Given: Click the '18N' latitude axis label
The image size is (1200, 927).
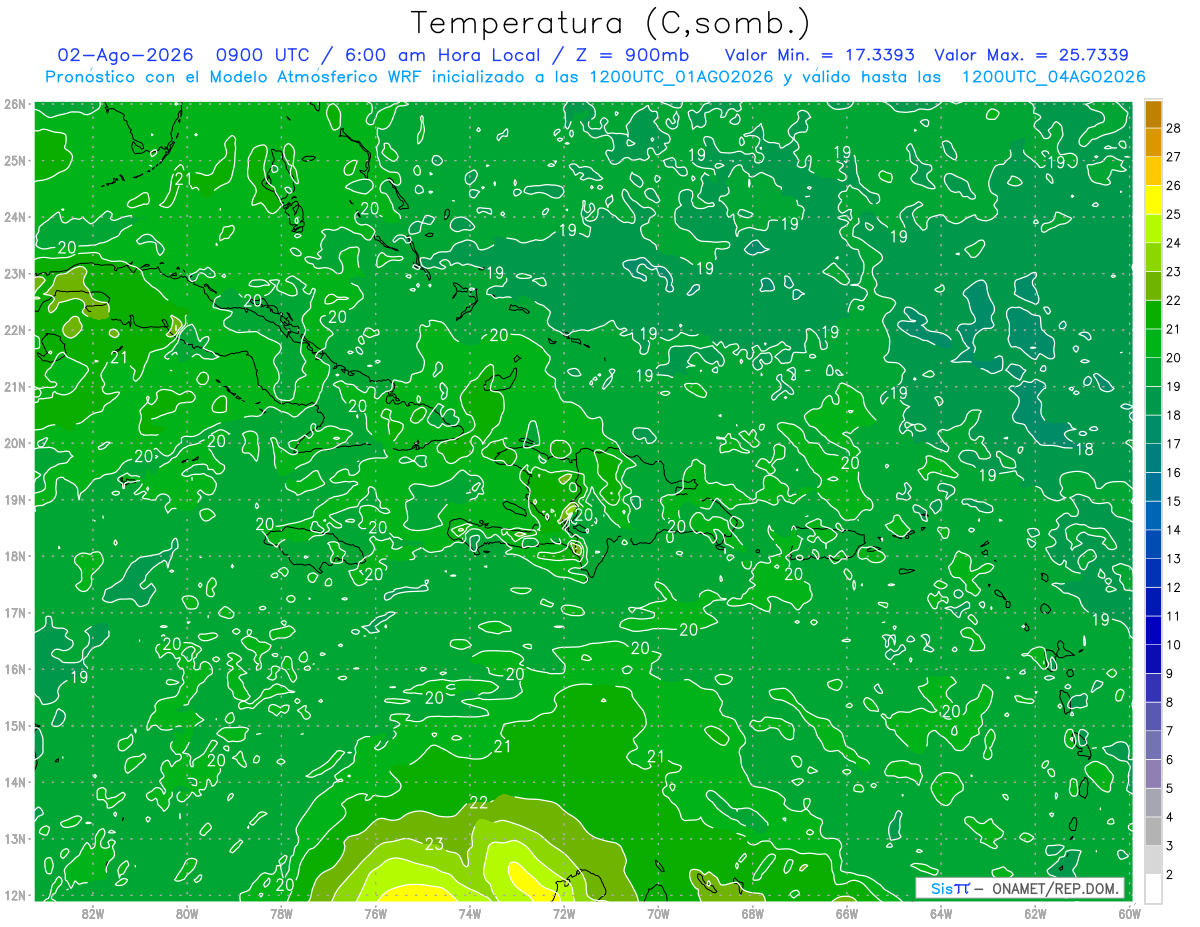Looking at the screenshot, I should [15, 556].
